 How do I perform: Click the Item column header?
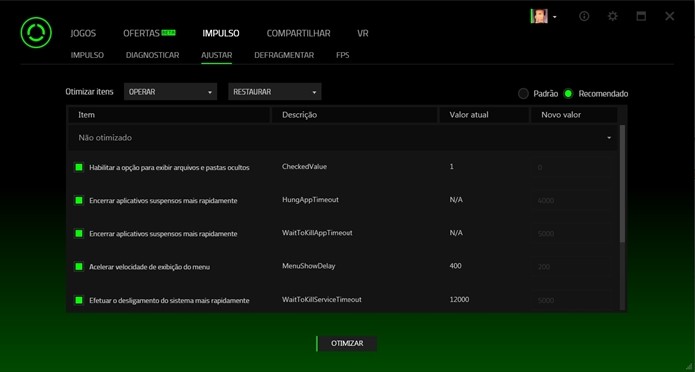point(170,115)
